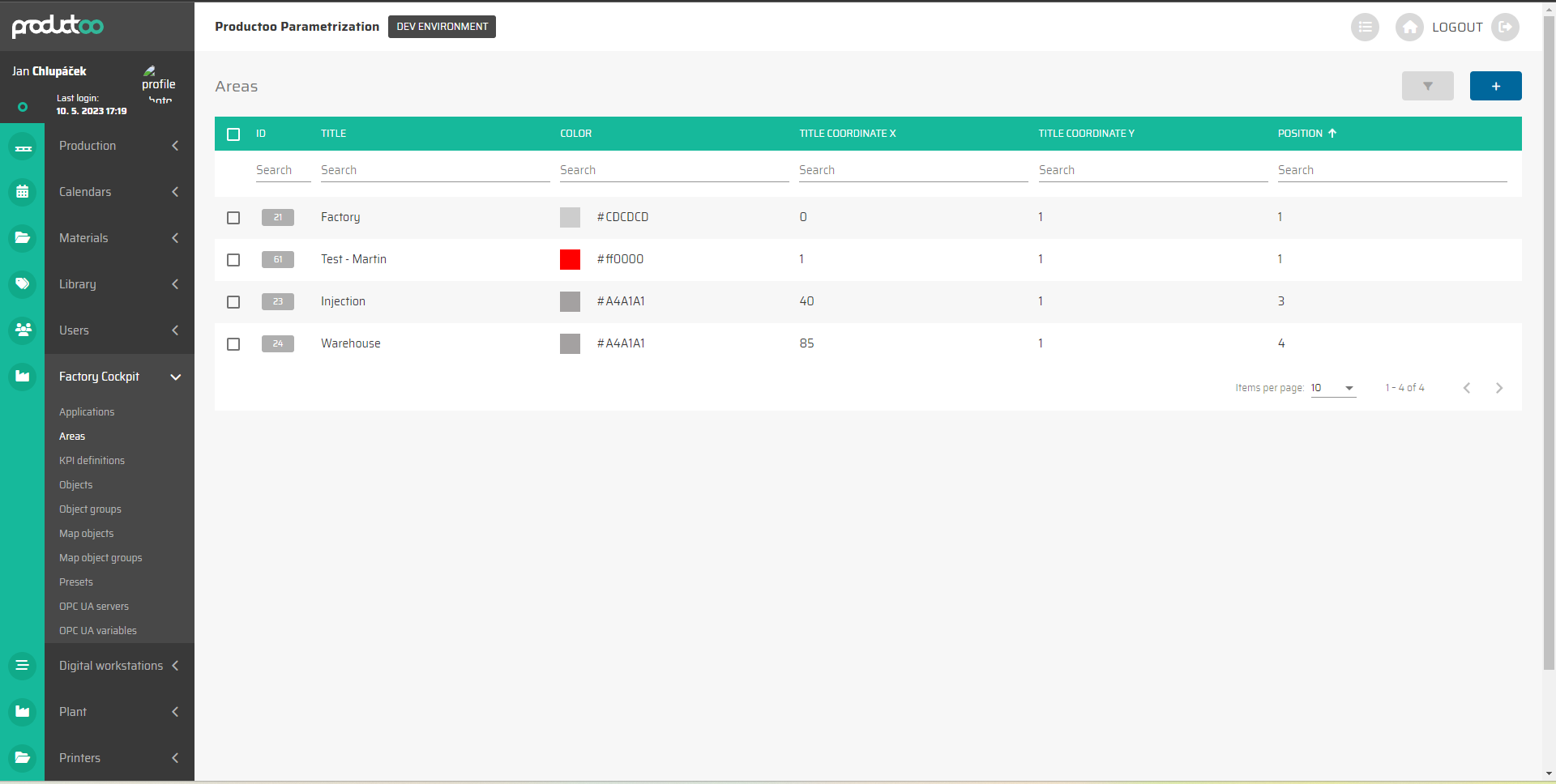Click the Calendars sidebar icon

(23, 192)
